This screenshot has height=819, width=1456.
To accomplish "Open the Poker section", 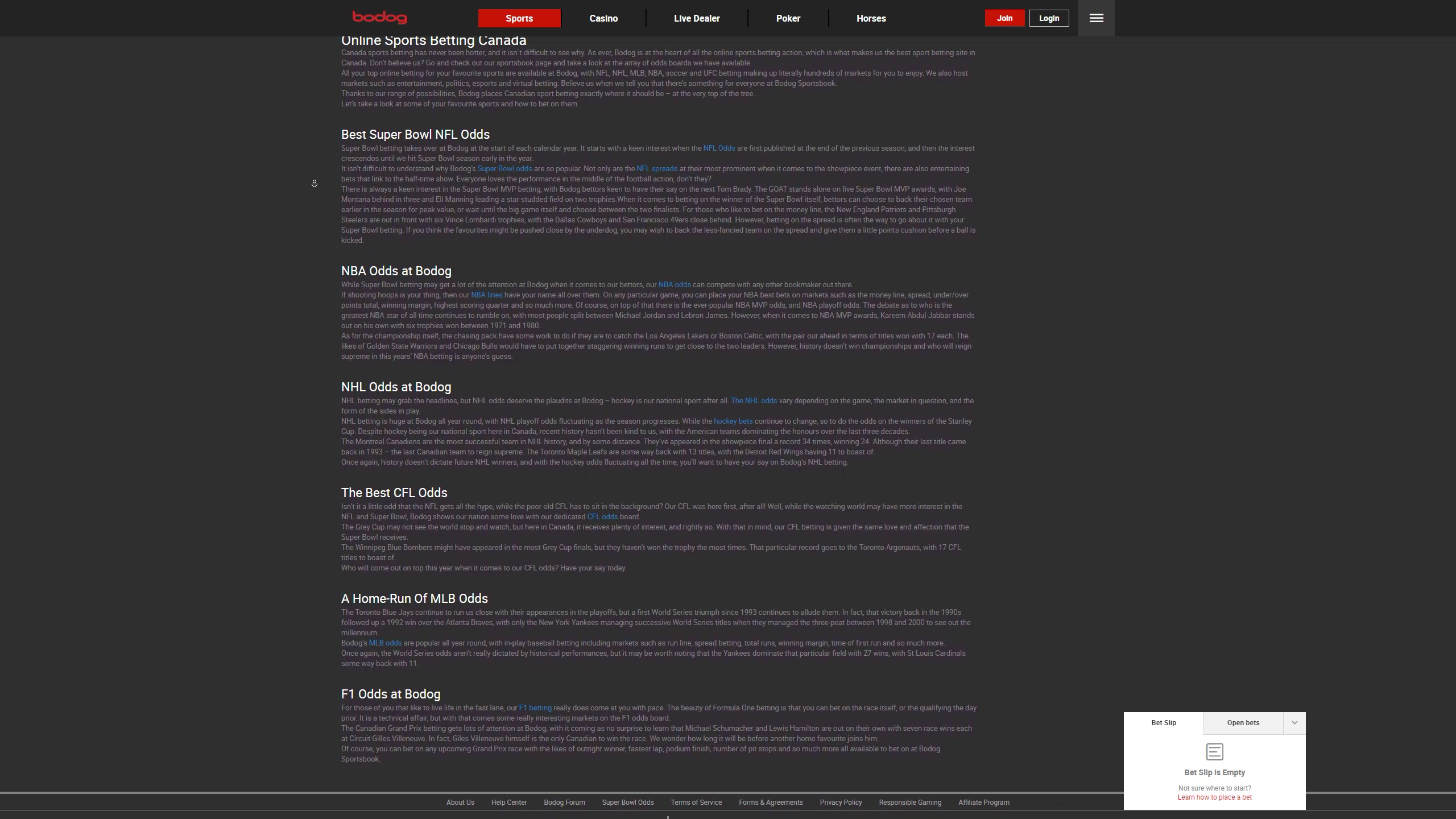I will (x=788, y=18).
